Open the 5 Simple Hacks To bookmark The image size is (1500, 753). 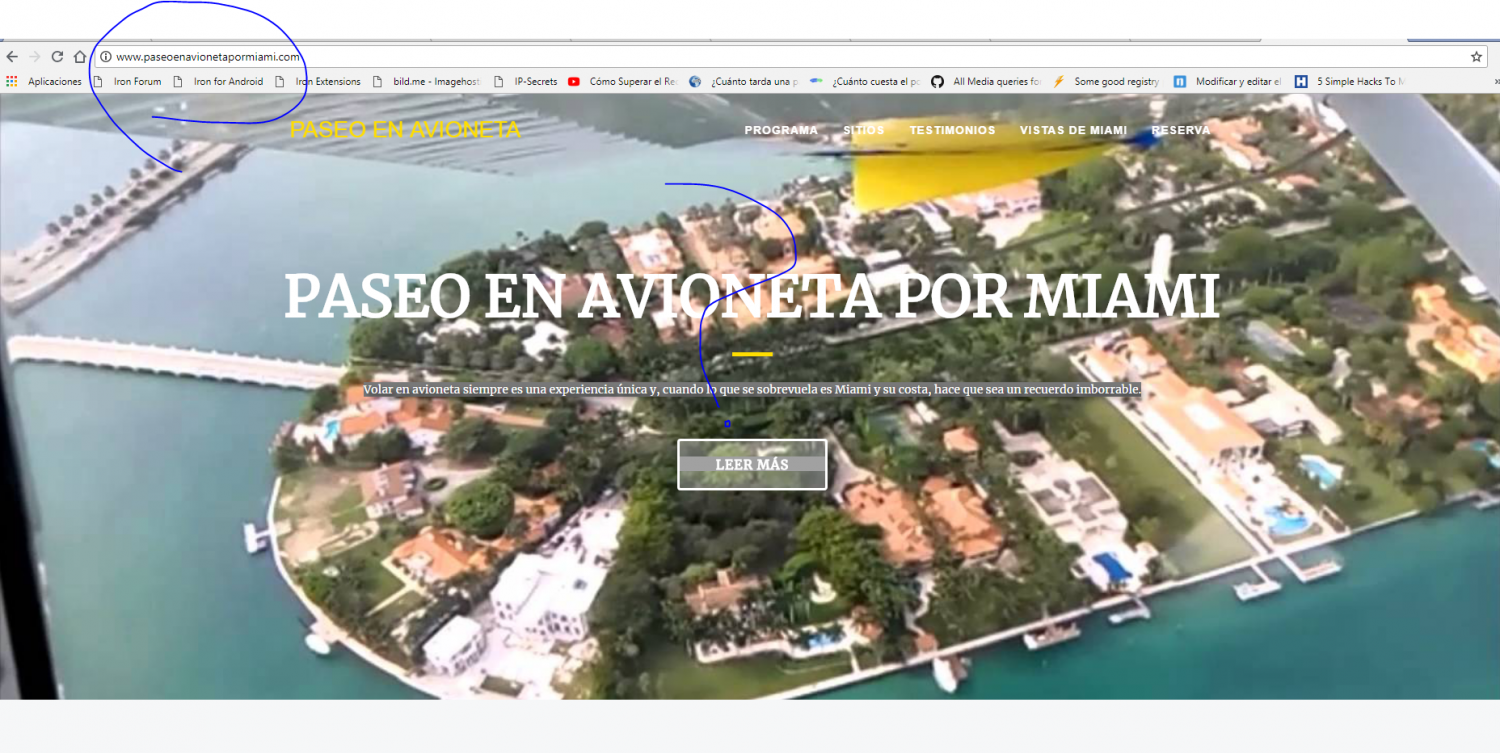[1350, 82]
